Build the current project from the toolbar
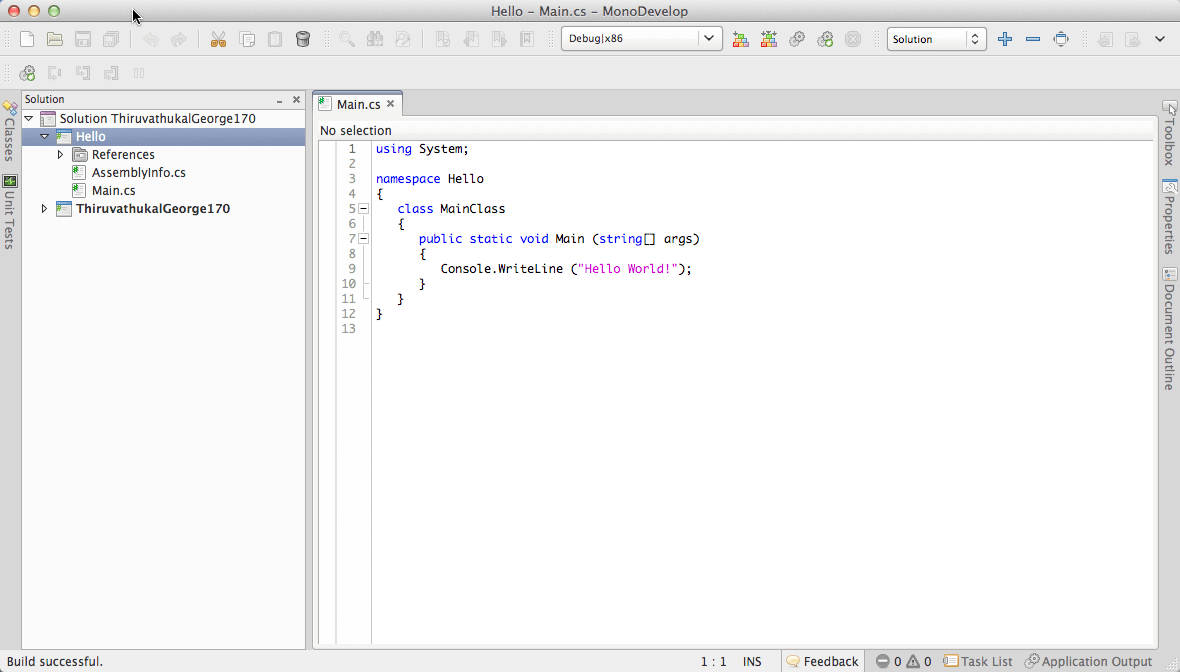The height and width of the screenshot is (672, 1180). point(740,38)
